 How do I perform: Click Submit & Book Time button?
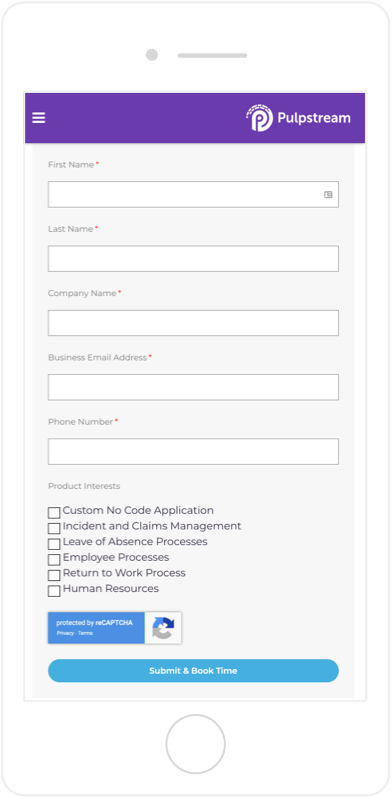pos(193,671)
